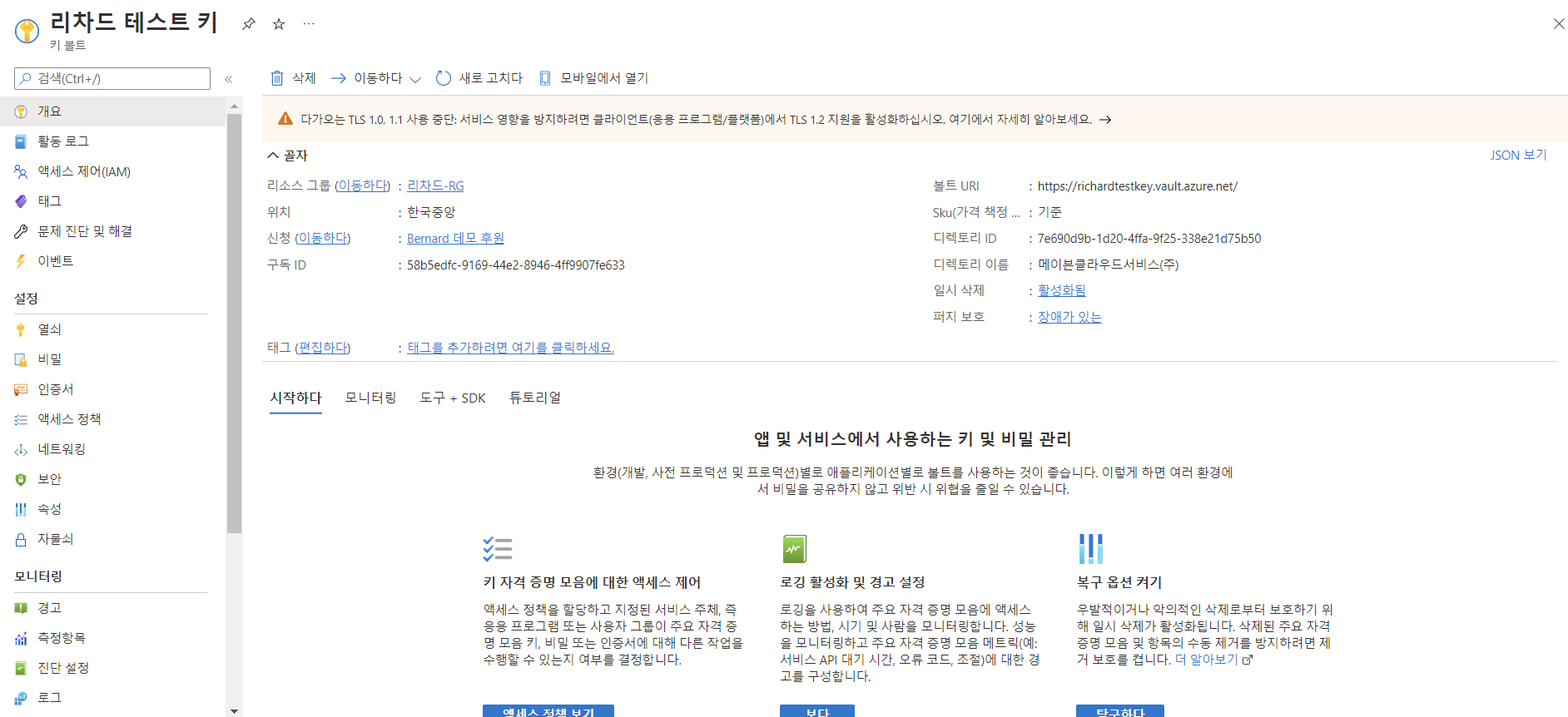Click the arrow at the end of TLS banner
The height and width of the screenshot is (717, 1568).
(x=1105, y=120)
